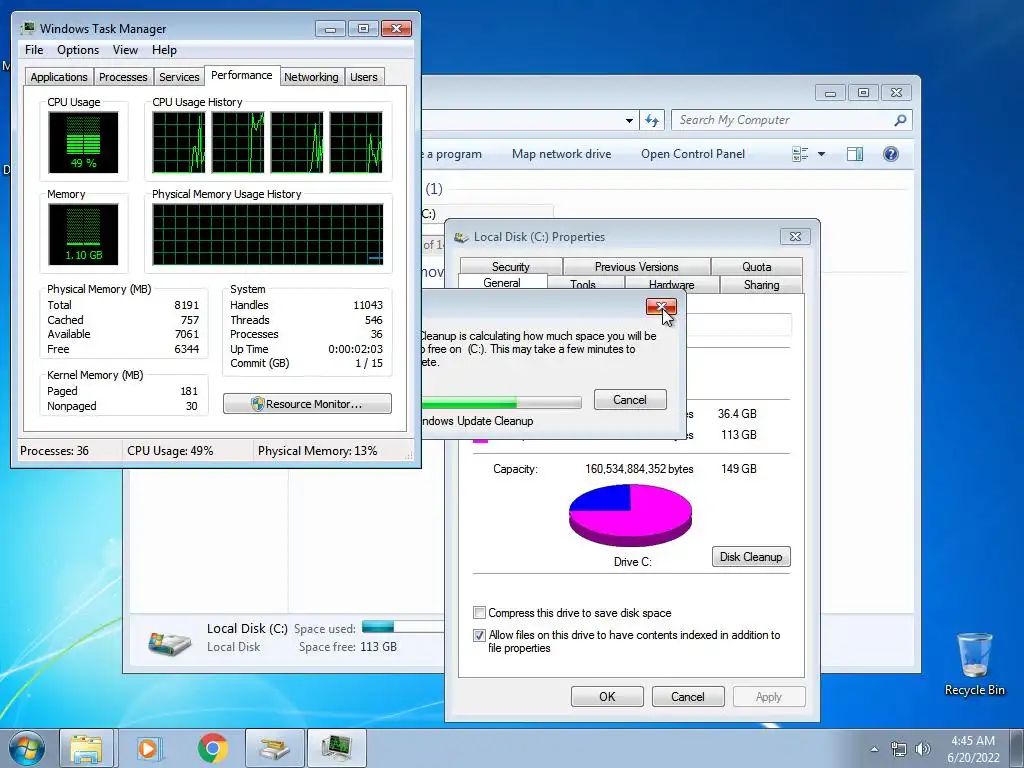Viewport: 1024px width, 768px height.
Task: Open the view options dropdown arrow
Action: [x=822, y=154]
